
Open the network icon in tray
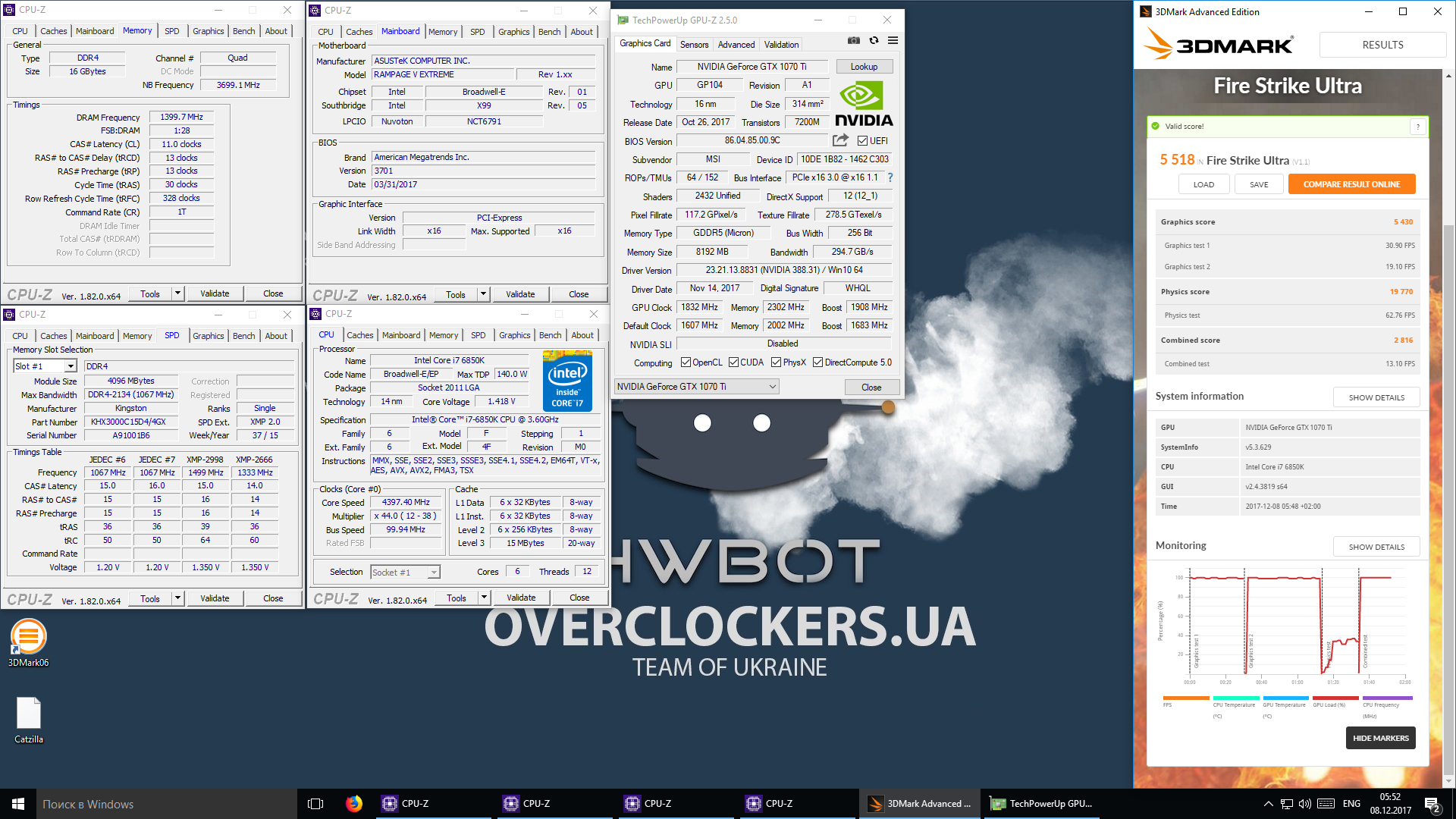(x=1286, y=804)
